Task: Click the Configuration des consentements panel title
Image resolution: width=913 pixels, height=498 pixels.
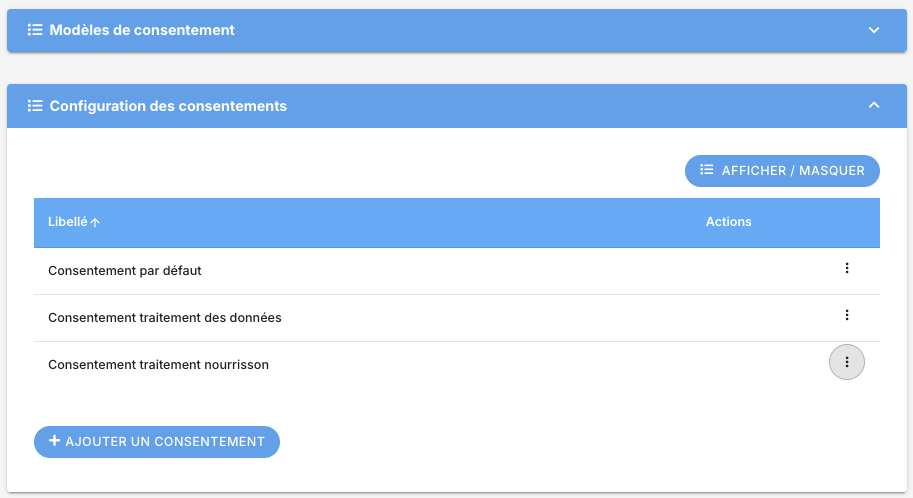Action: tap(168, 106)
